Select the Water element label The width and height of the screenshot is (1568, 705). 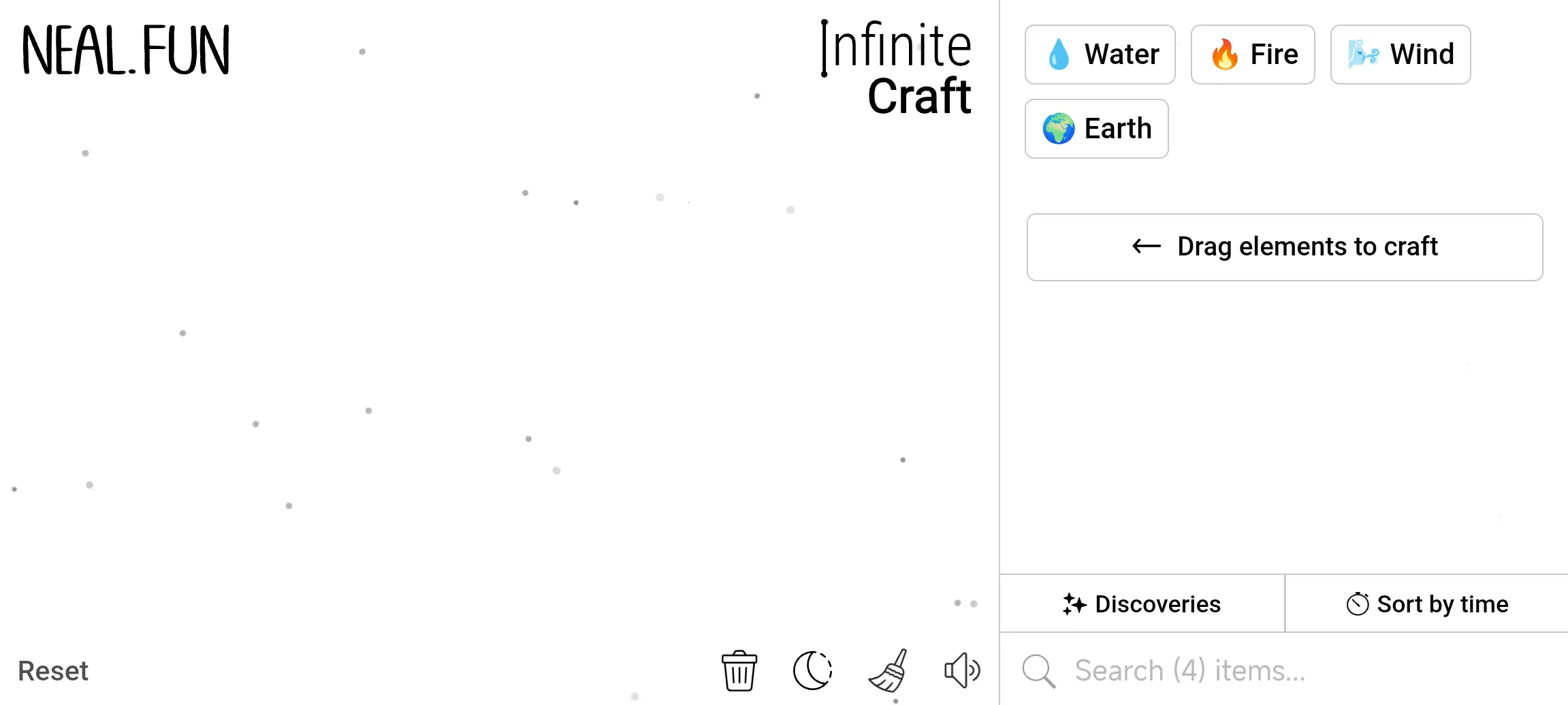[x=1121, y=54]
